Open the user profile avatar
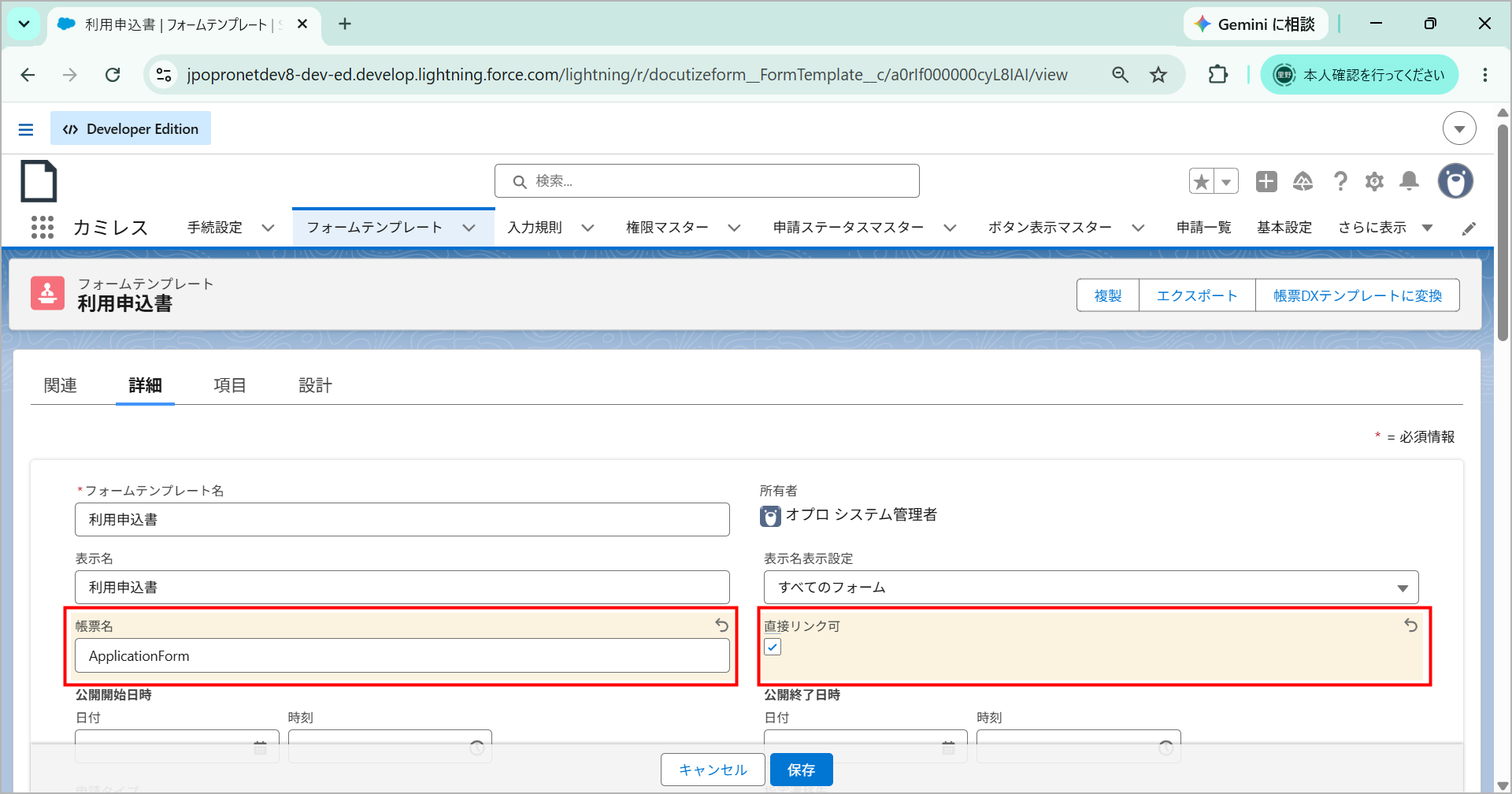Viewport: 1512px width, 794px height. point(1455,181)
